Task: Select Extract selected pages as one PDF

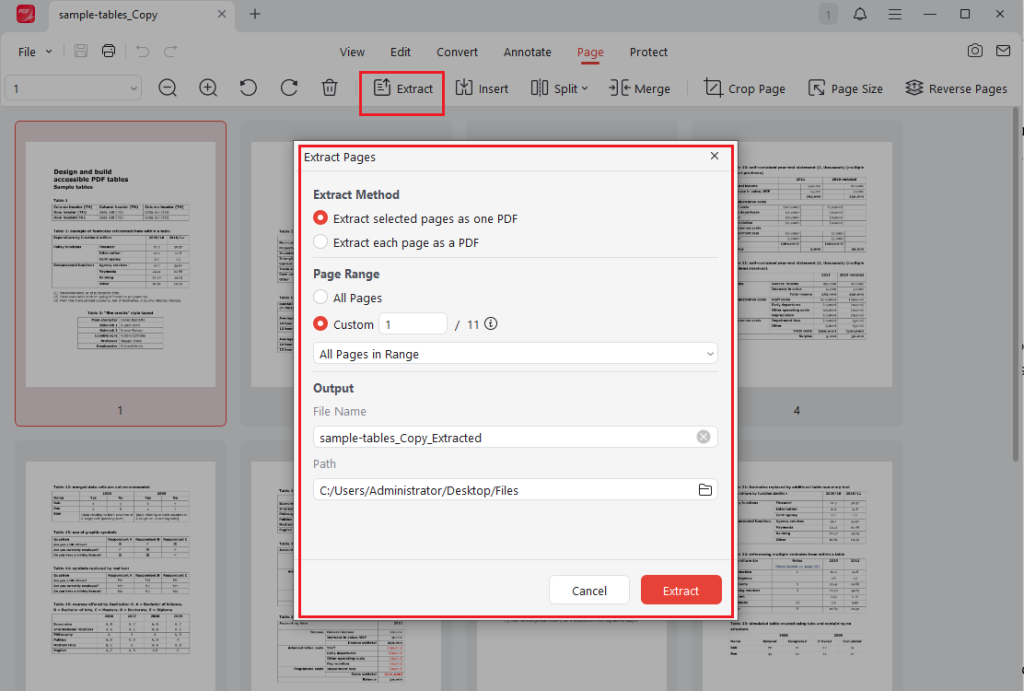Action: point(415,218)
